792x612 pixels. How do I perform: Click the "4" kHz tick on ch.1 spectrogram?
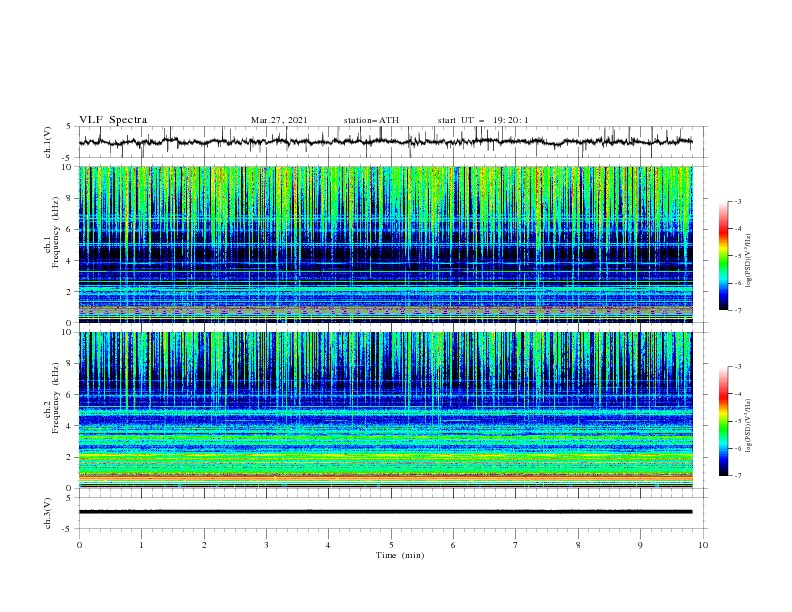[x=70, y=261]
